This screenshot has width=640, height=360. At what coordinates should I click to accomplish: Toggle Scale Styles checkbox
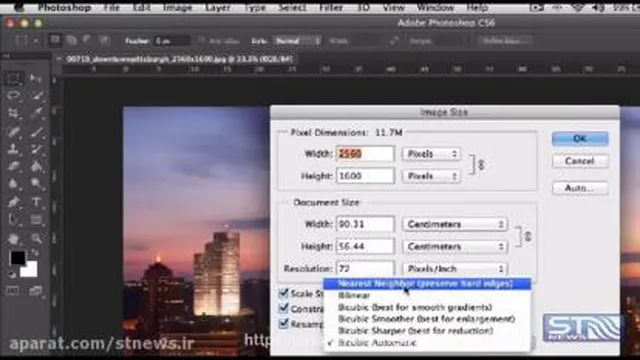pyautogui.click(x=283, y=293)
